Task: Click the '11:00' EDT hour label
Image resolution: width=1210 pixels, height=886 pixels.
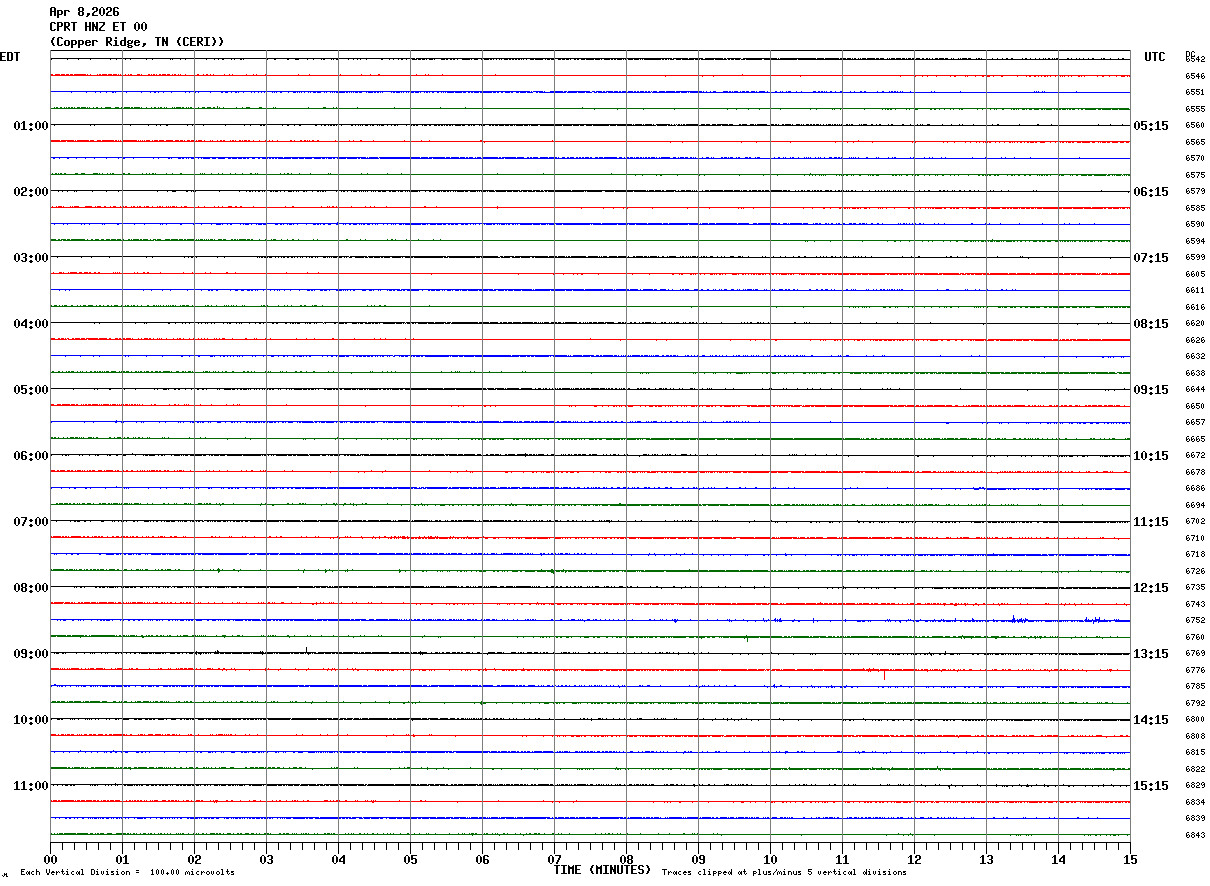Action: (x=30, y=786)
